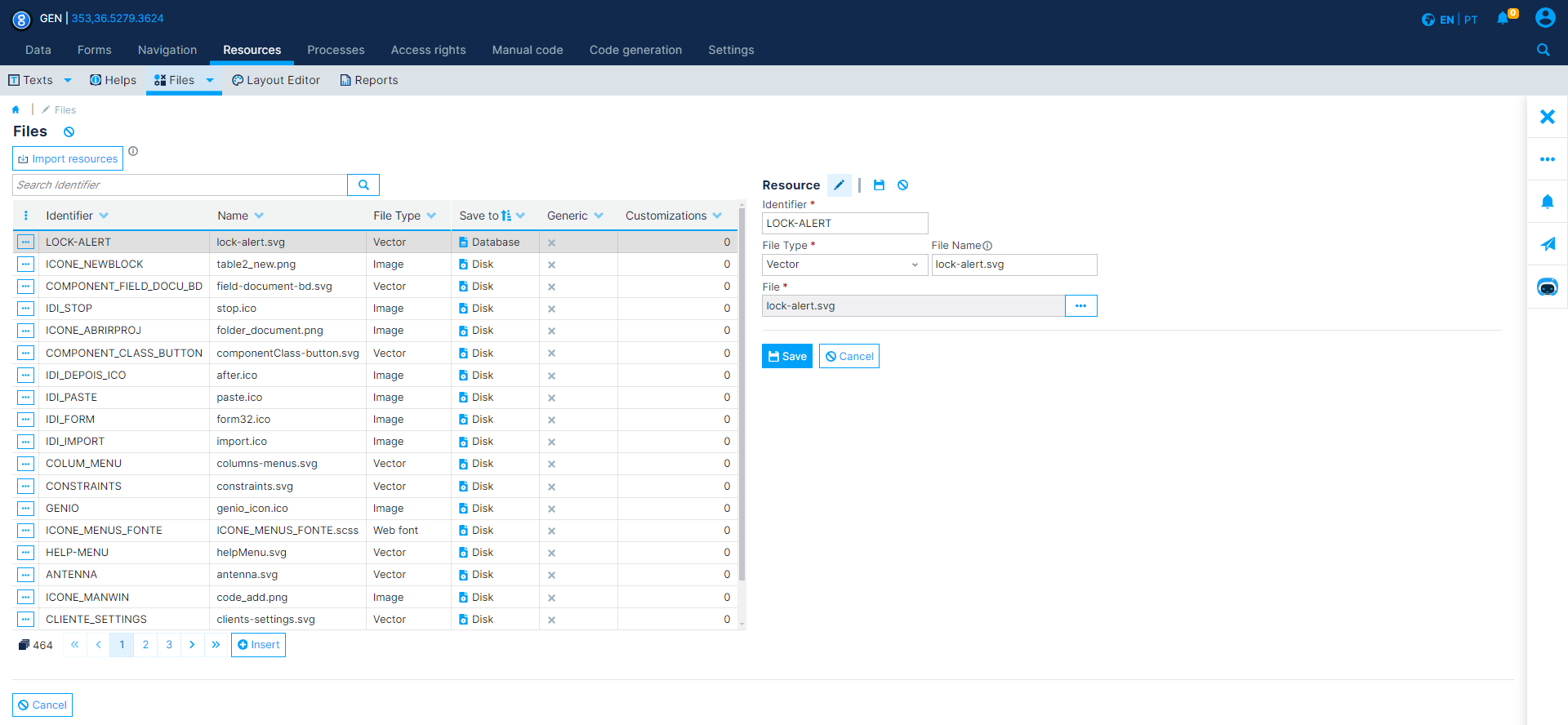Open more options dots in sidebar
1568x725 pixels.
pyautogui.click(x=1548, y=159)
